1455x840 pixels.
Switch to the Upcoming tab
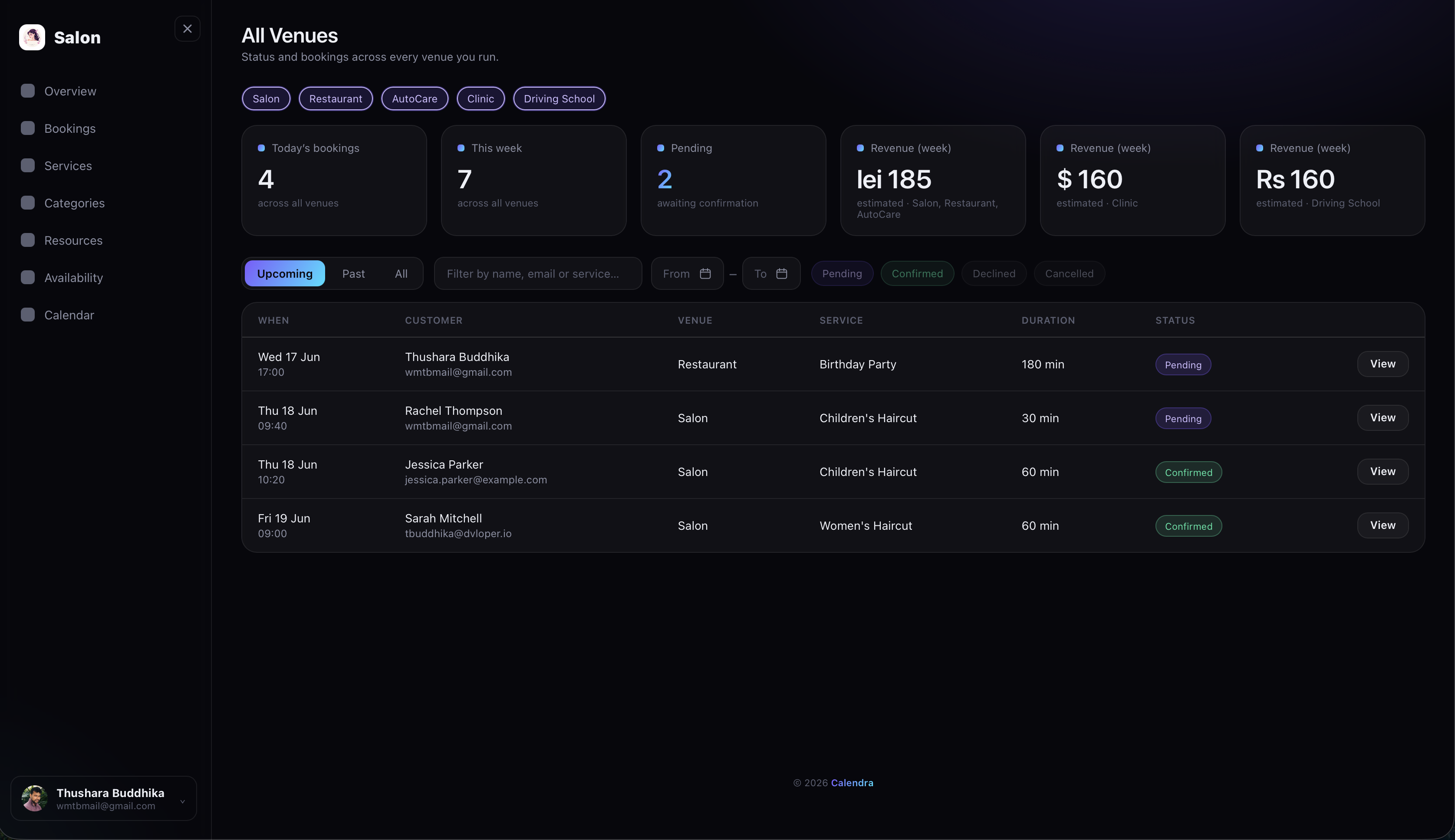(x=285, y=273)
